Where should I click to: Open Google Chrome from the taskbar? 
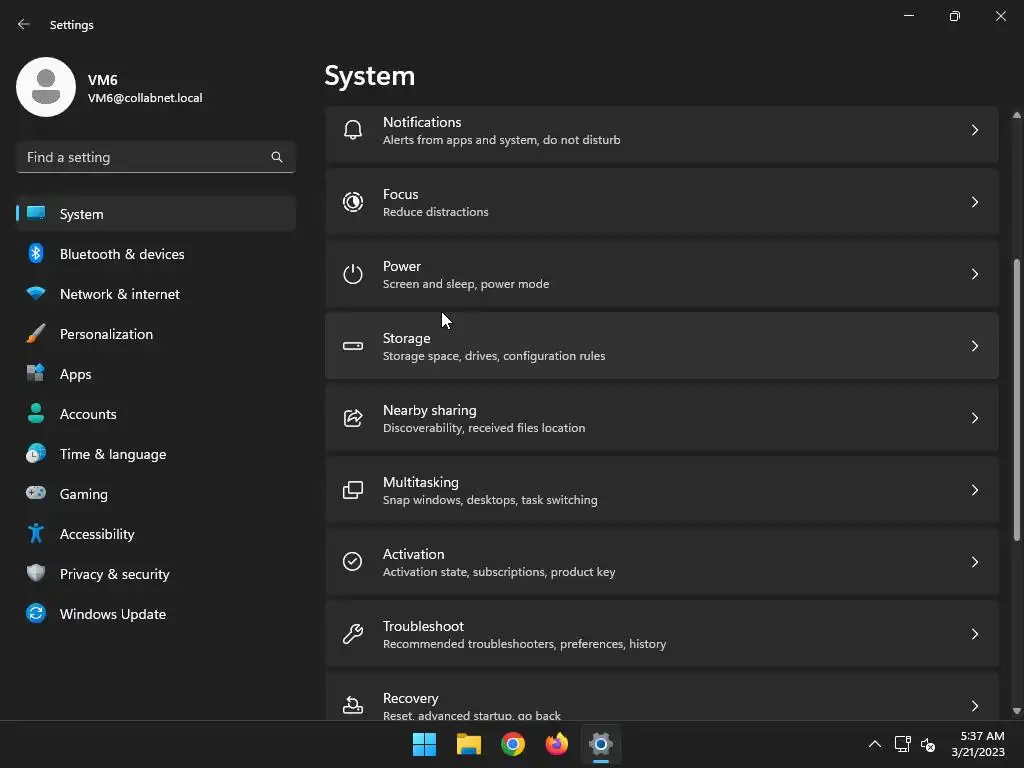[x=513, y=744]
